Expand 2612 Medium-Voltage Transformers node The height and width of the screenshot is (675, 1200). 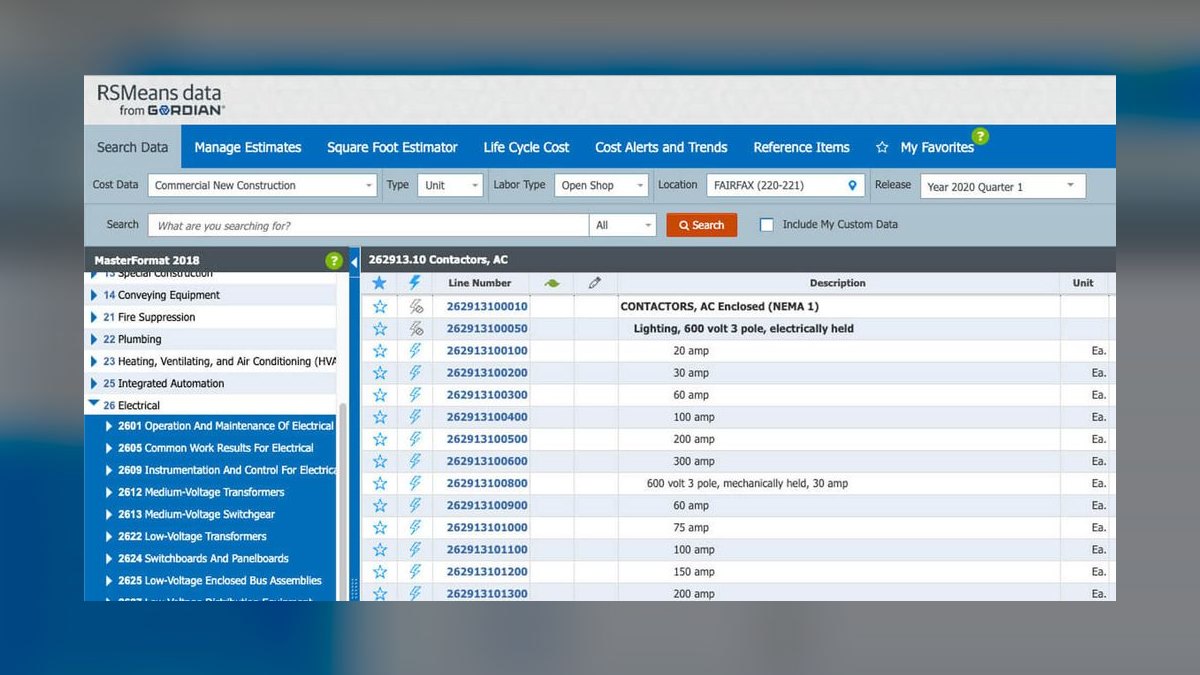109,492
